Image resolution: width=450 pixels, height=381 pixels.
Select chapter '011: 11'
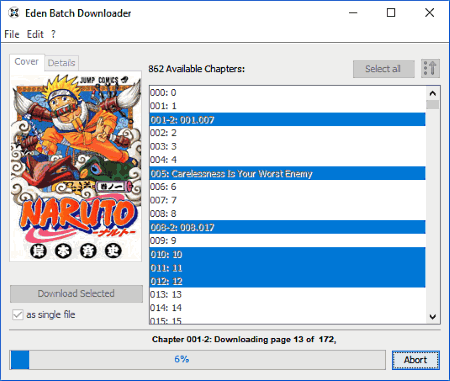pyautogui.click(x=288, y=268)
